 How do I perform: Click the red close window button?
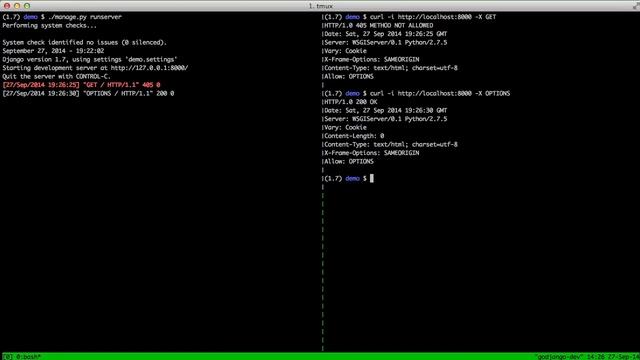(7, 6)
